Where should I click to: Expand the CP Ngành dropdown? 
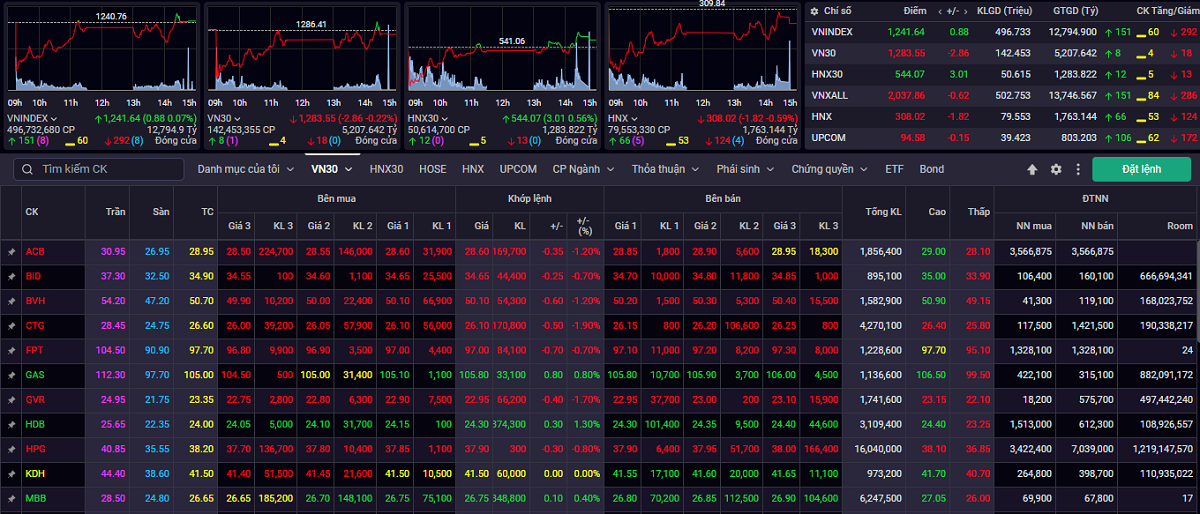(x=583, y=170)
